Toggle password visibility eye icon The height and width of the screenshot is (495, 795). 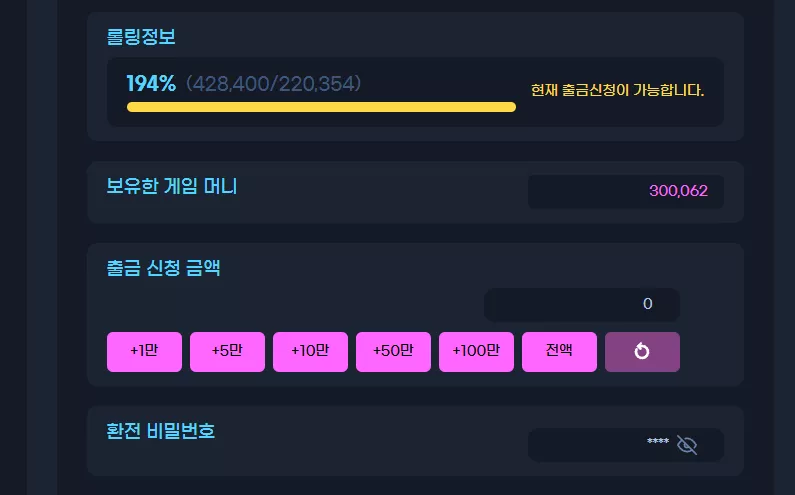pos(687,445)
